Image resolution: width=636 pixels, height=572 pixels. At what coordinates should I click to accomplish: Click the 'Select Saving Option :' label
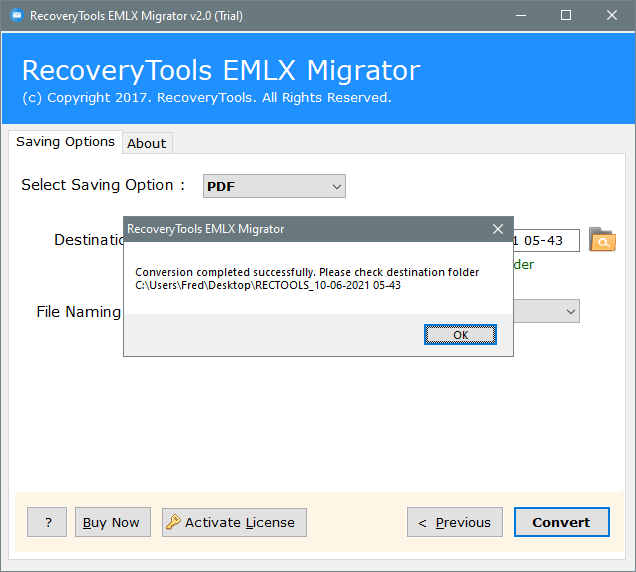click(103, 185)
